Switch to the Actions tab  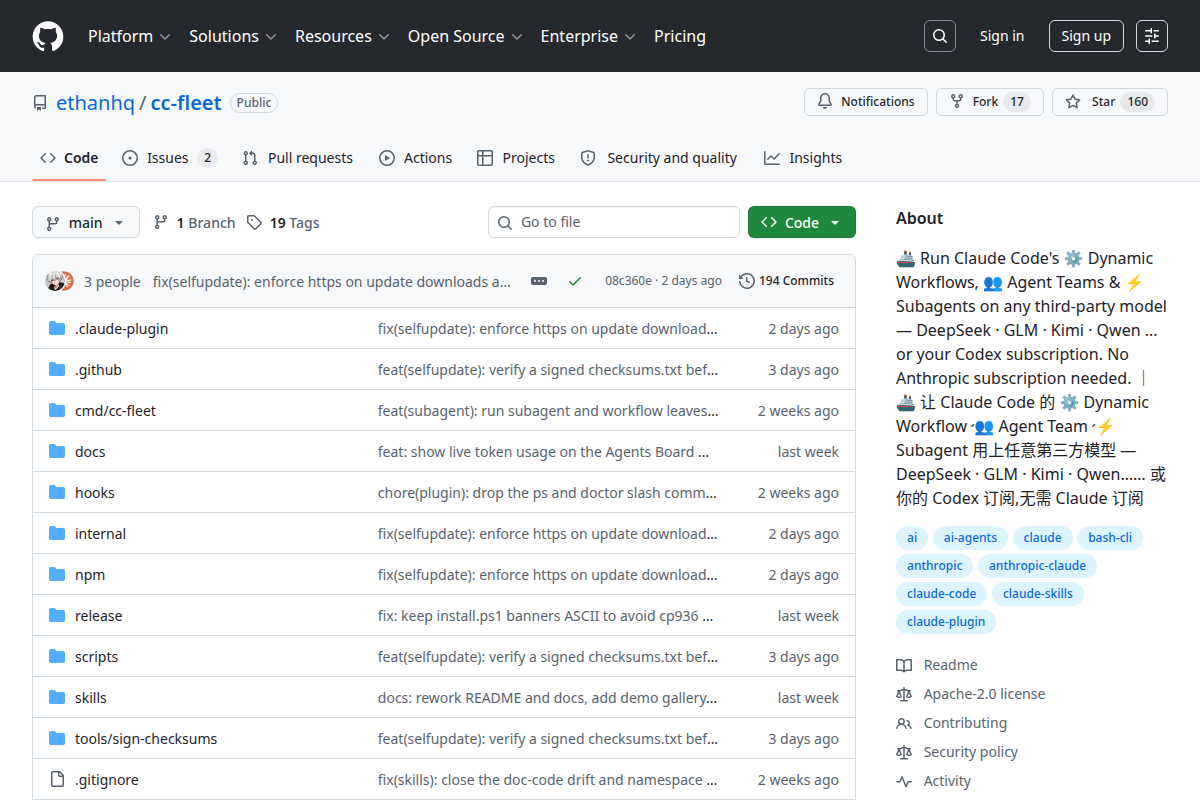[x=416, y=158]
